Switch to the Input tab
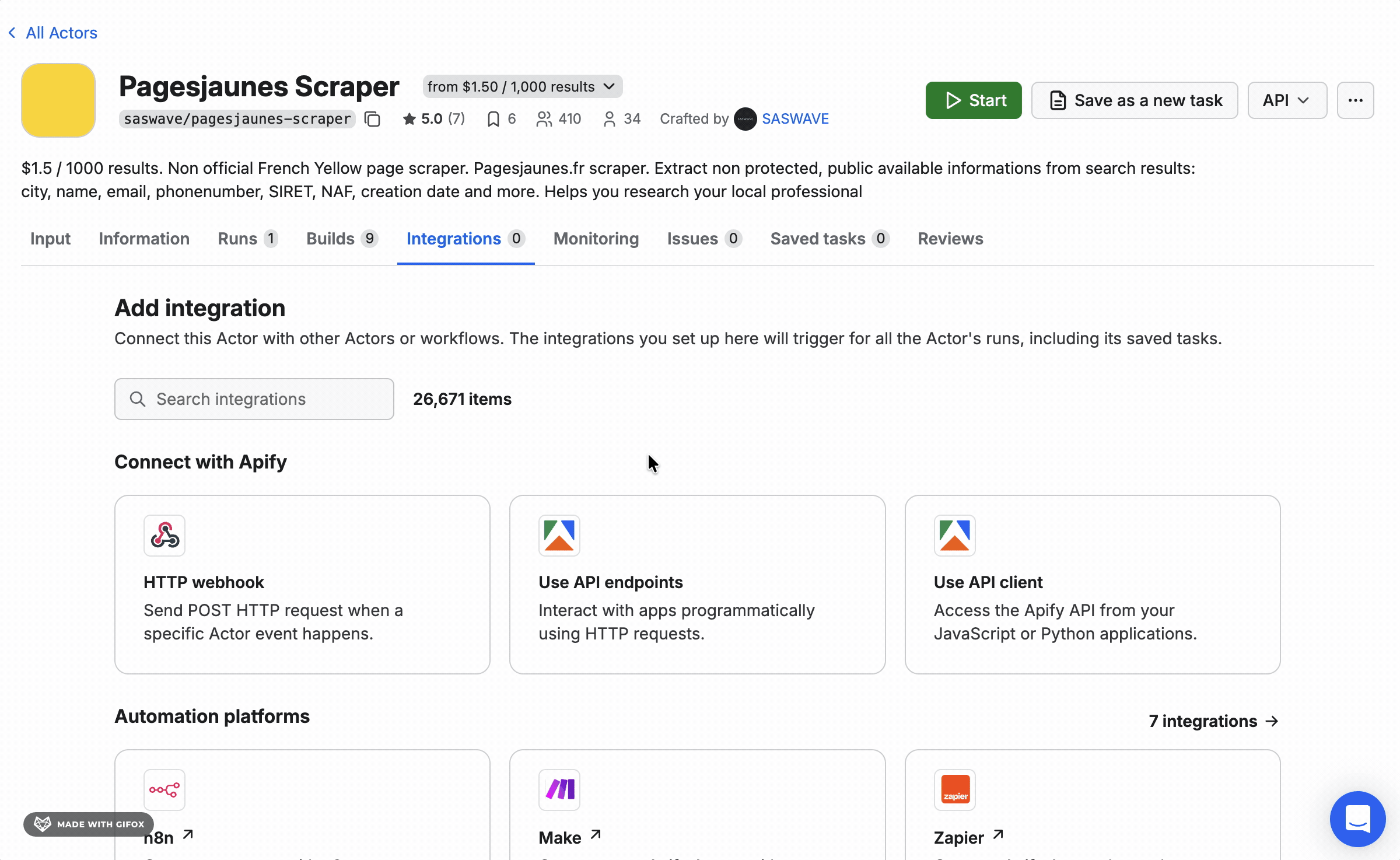The image size is (1400, 860). tap(50, 239)
